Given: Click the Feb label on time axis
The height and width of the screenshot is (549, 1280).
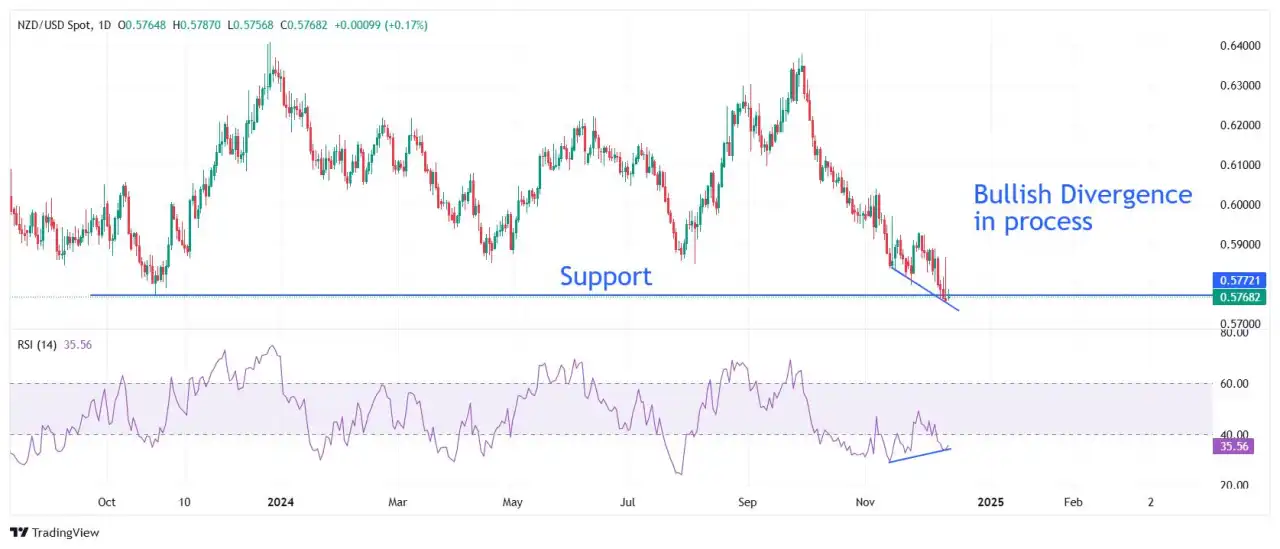Looking at the screenshot, I should (1072, 502).
